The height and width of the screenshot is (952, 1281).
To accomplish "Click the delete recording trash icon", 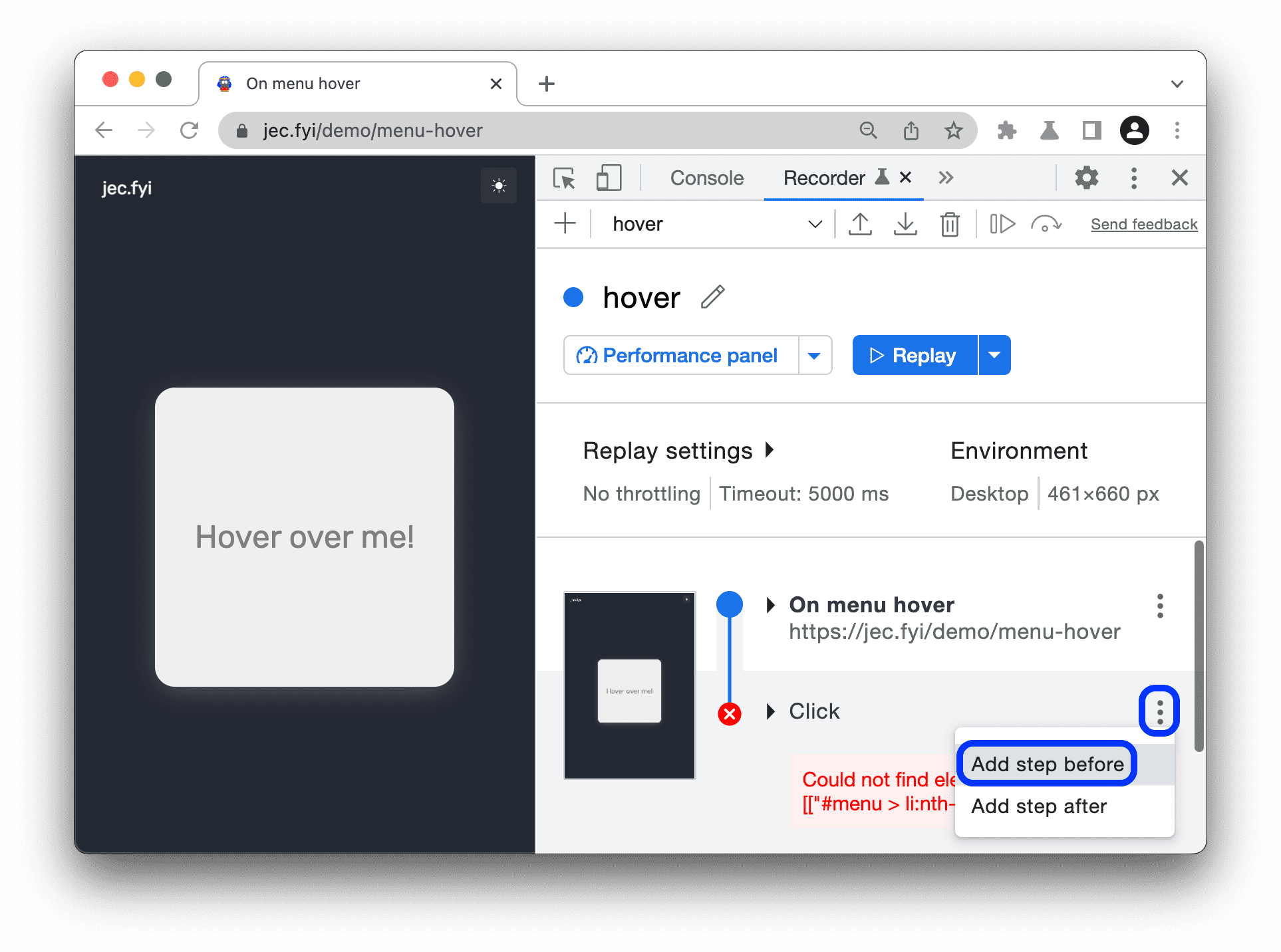I will coord(950,224).
